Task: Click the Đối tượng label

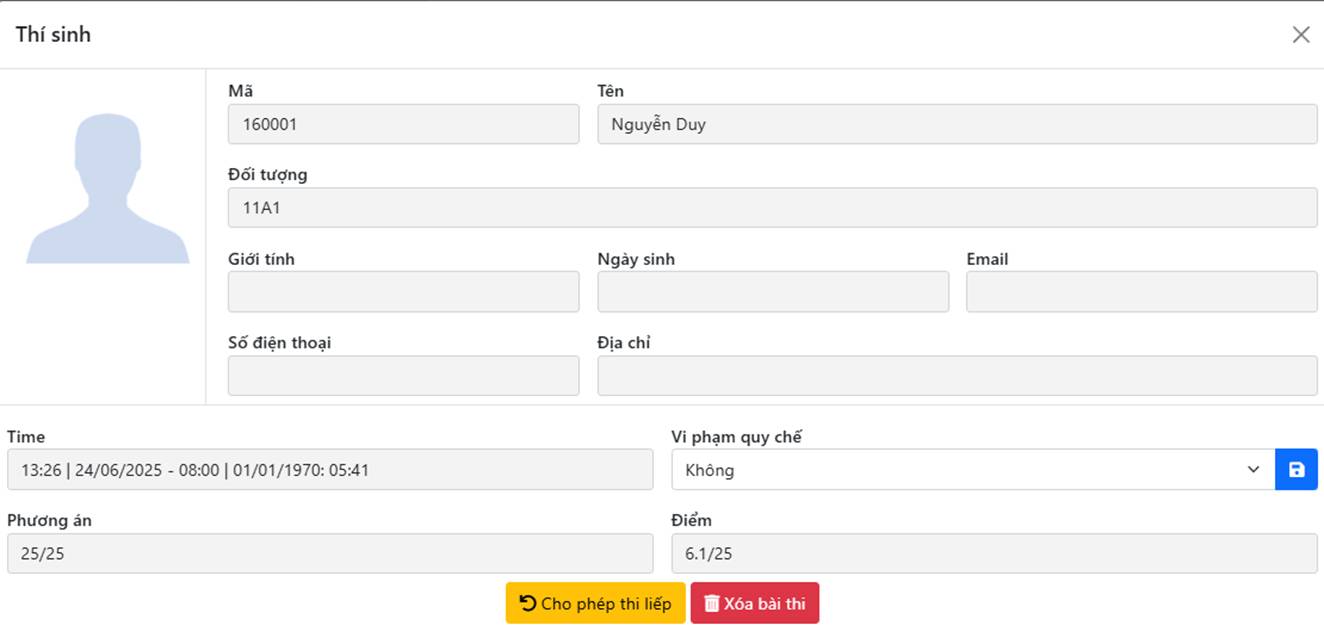Action: tap(268, 175)
